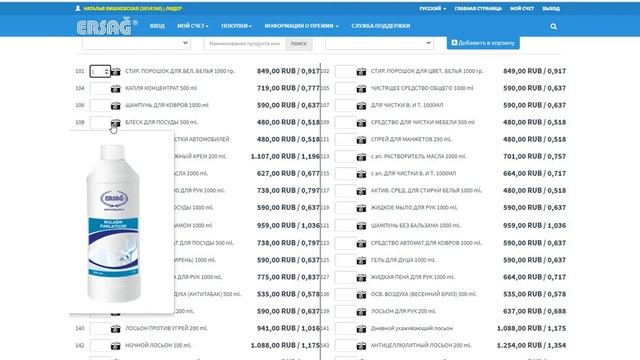Open the ВХОД navigation item
The width and height of the screenshot is (640, 360).
point(157,26)
